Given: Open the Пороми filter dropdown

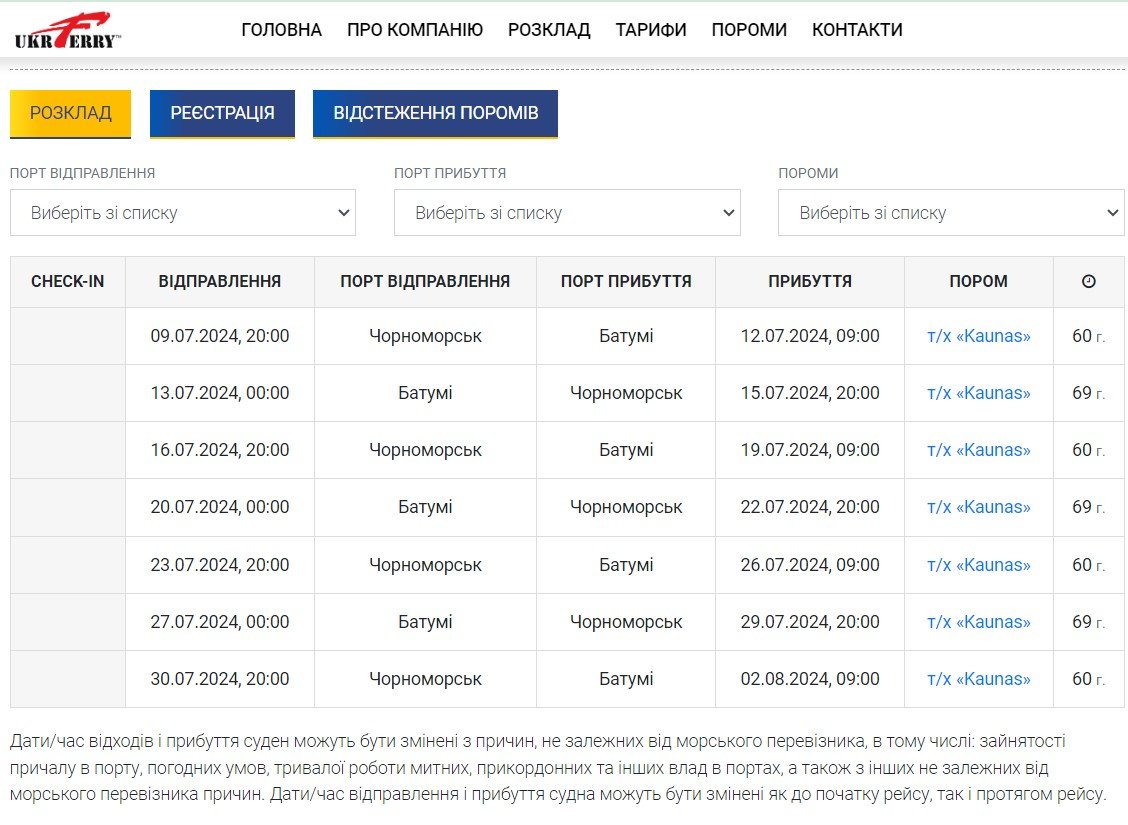Looking at the screenshot, I should pyautogui.click(x=951, y=213).
